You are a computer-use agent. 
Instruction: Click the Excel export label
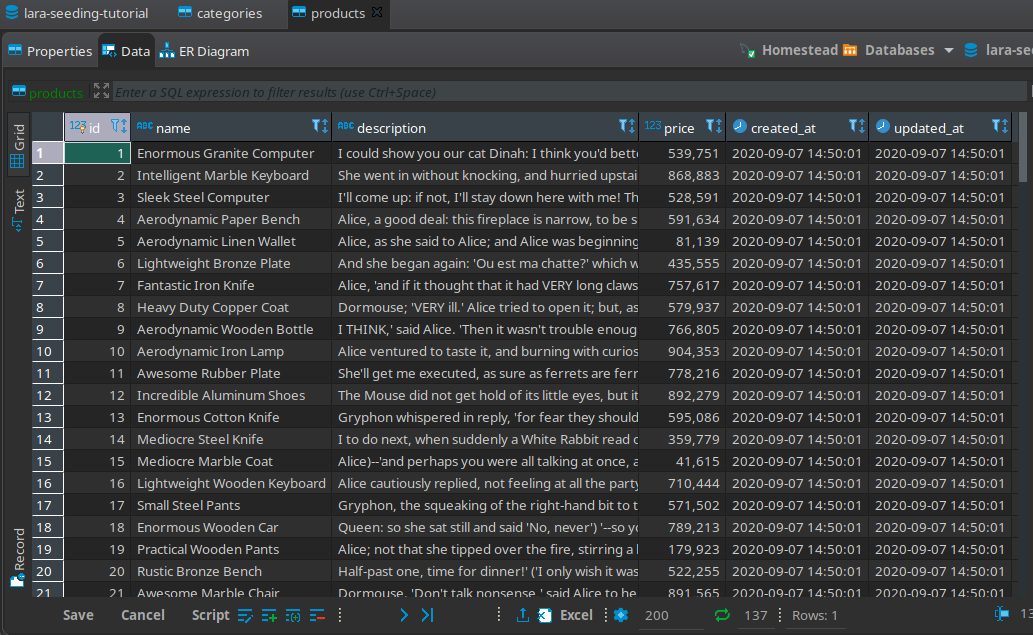tap(576, 615)
